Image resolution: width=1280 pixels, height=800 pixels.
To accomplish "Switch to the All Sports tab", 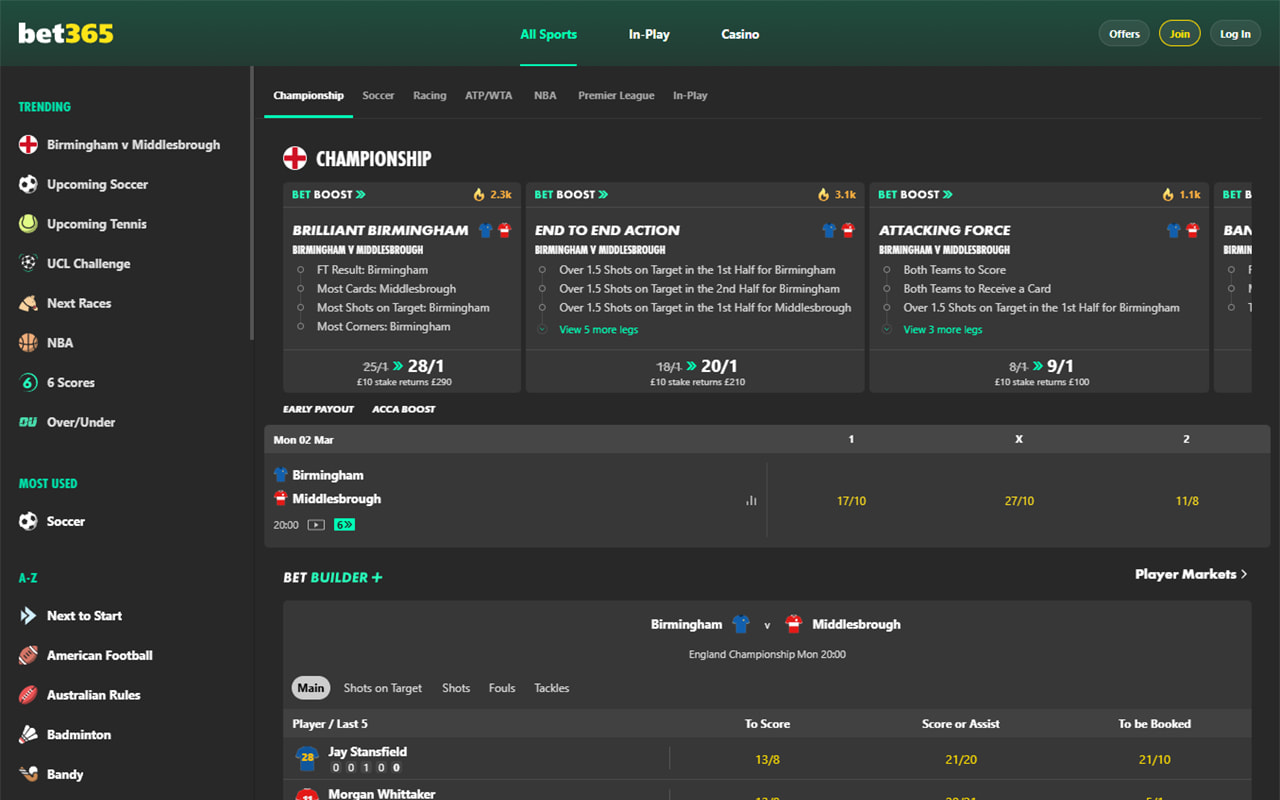I will (x=548, y=34).
